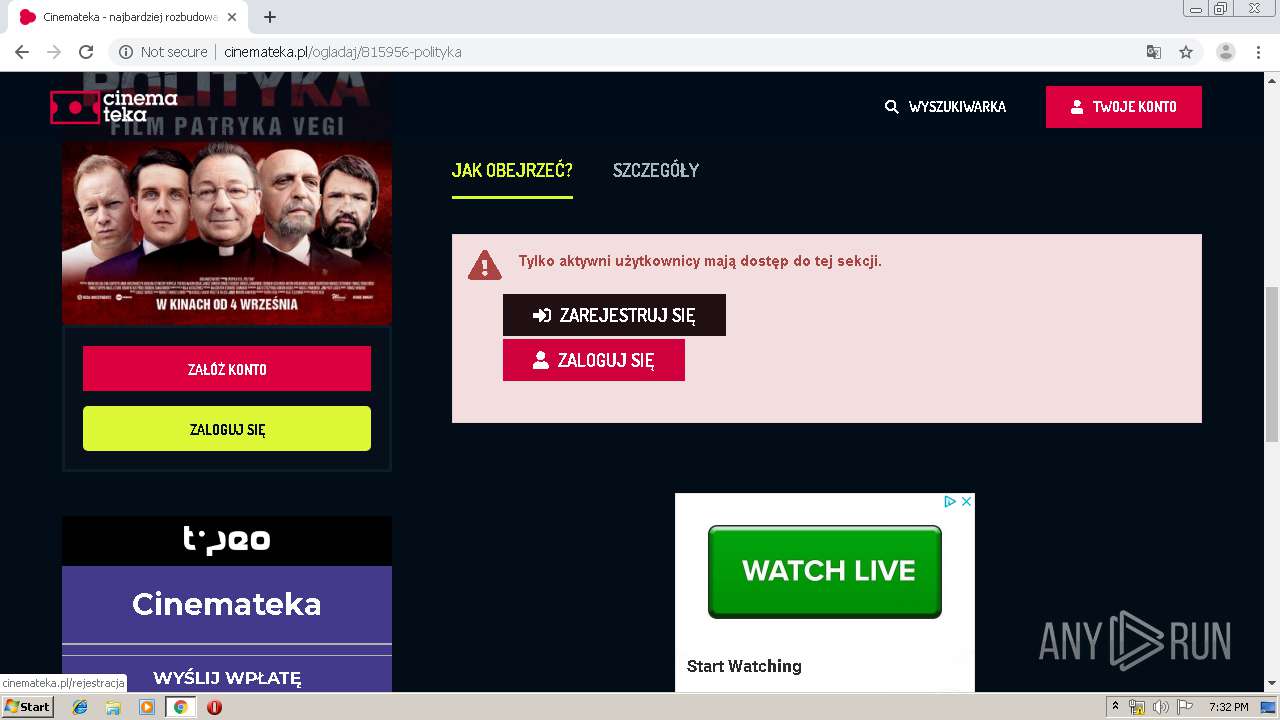Click the scrollbar down arrow

point(1272,684)
